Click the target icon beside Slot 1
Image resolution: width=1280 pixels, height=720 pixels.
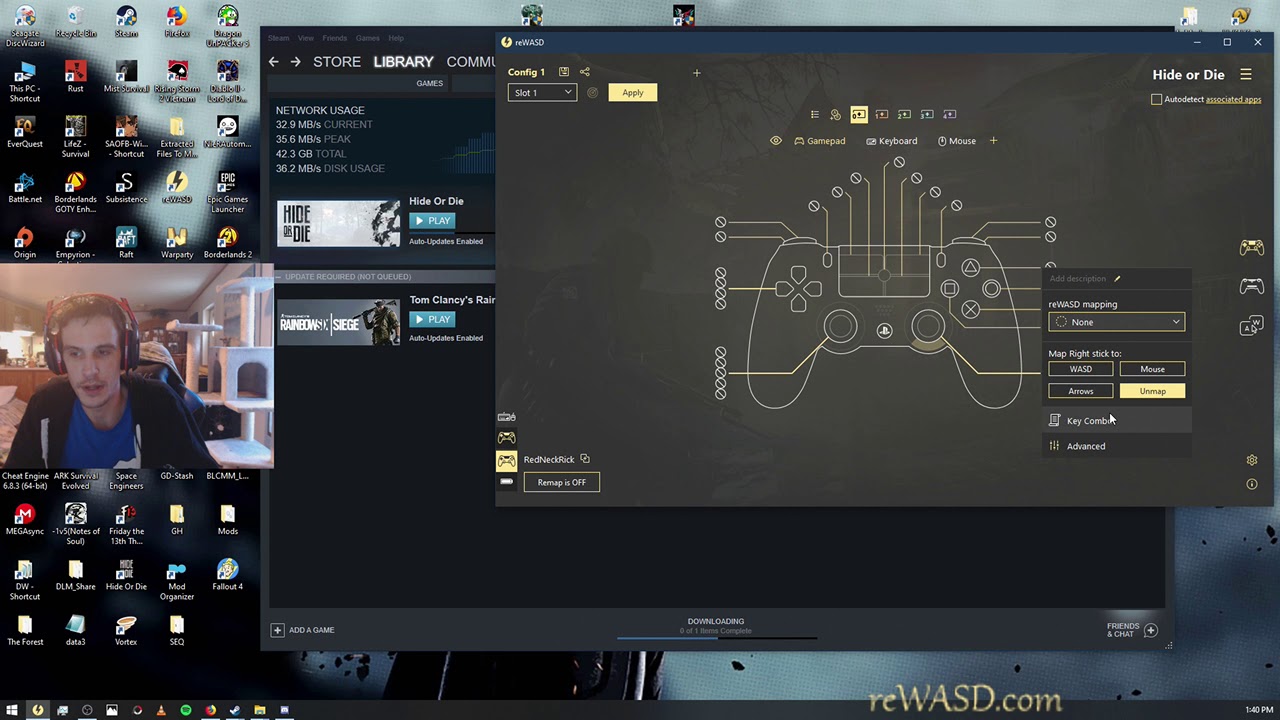592,93
